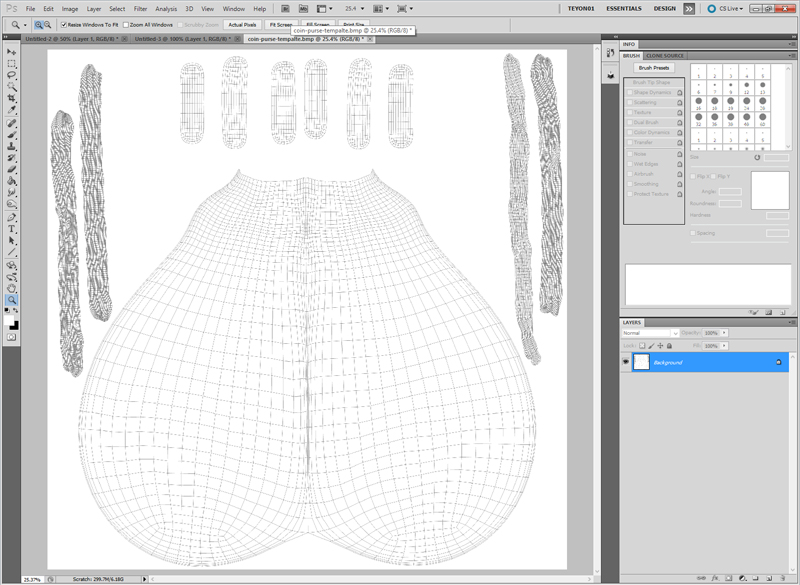Screen dimensions: 800x585
Task: Open the Filter menu
Action: coord(140,8)
